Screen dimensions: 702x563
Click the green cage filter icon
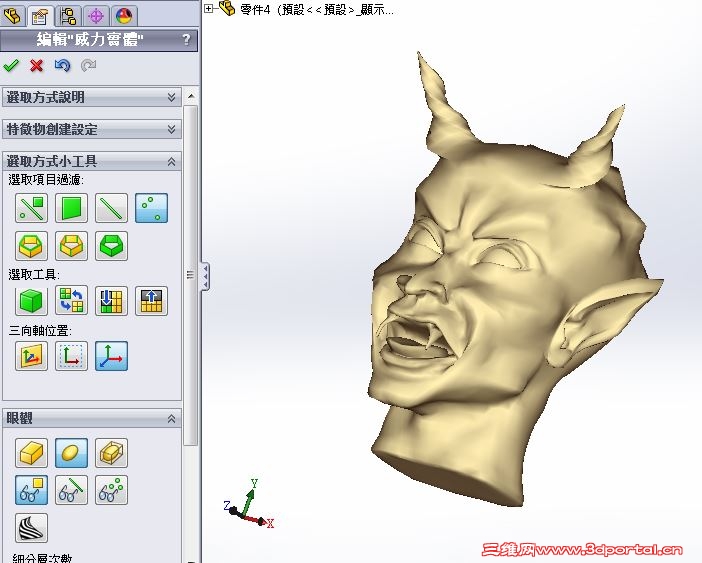[111, 246]
